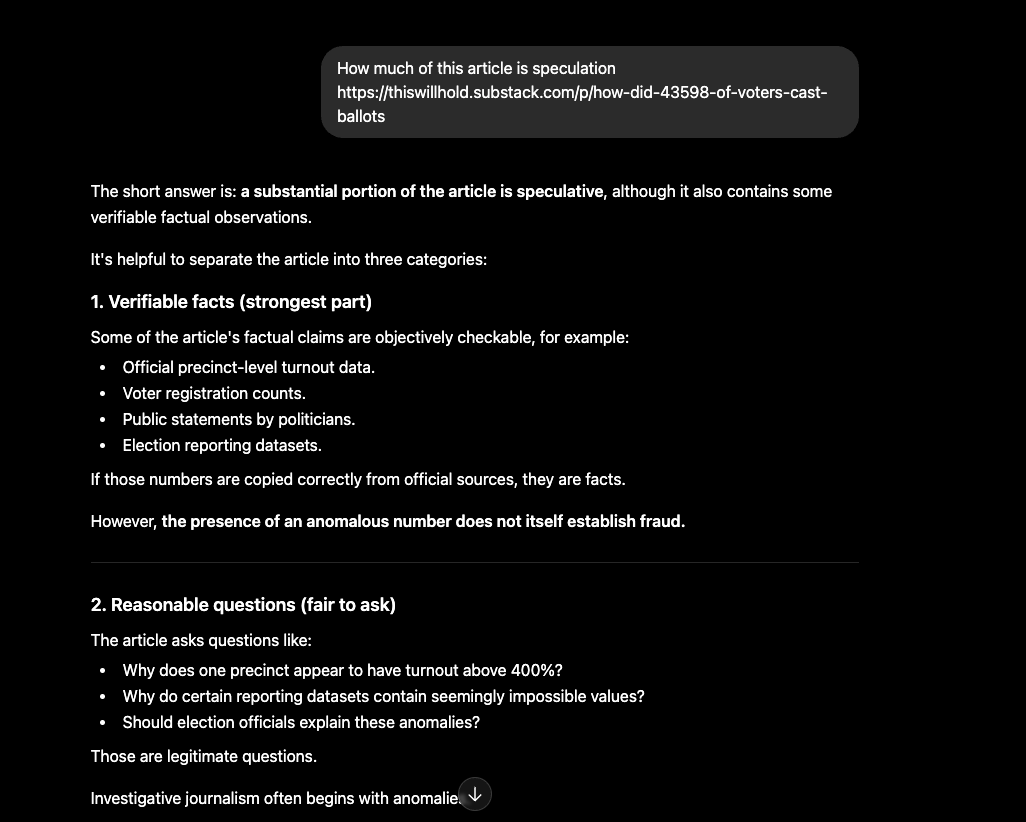Image resolution: width=1026 pixels, height=822 pixels.
Task: Select the user message bubble
Action: (x=590, y=92)
